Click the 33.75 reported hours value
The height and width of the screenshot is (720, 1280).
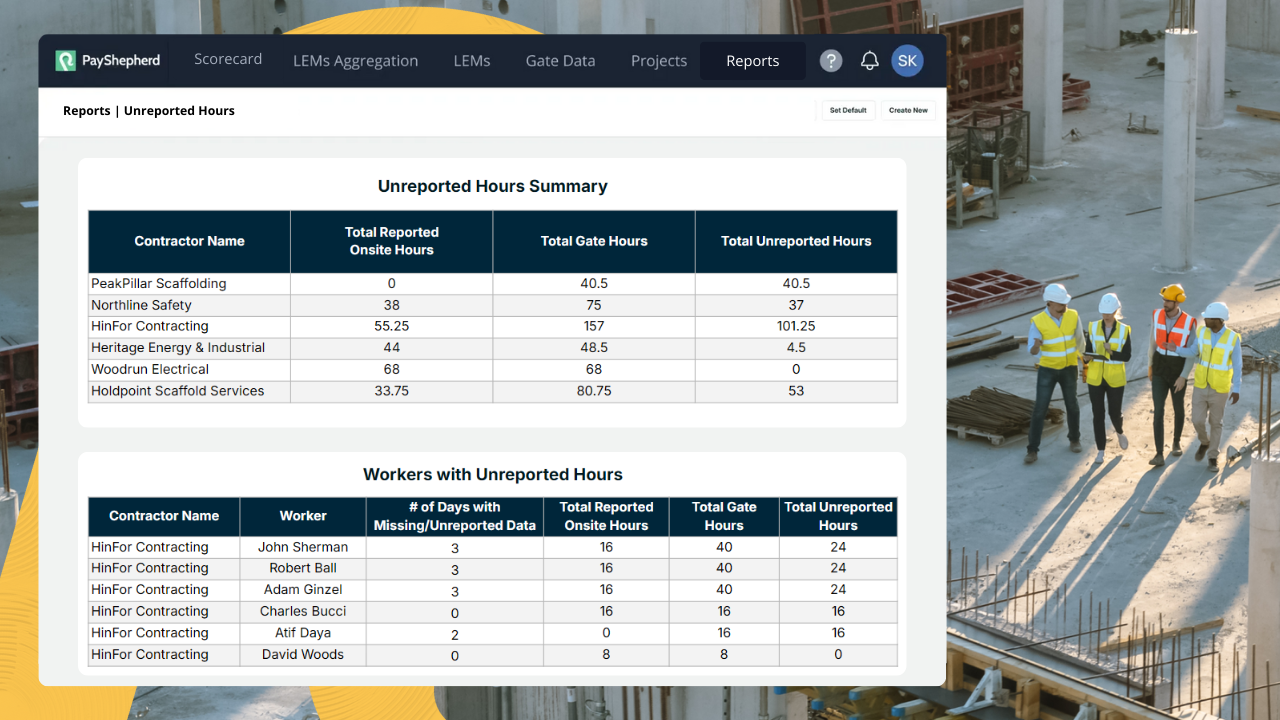point(392,391)
